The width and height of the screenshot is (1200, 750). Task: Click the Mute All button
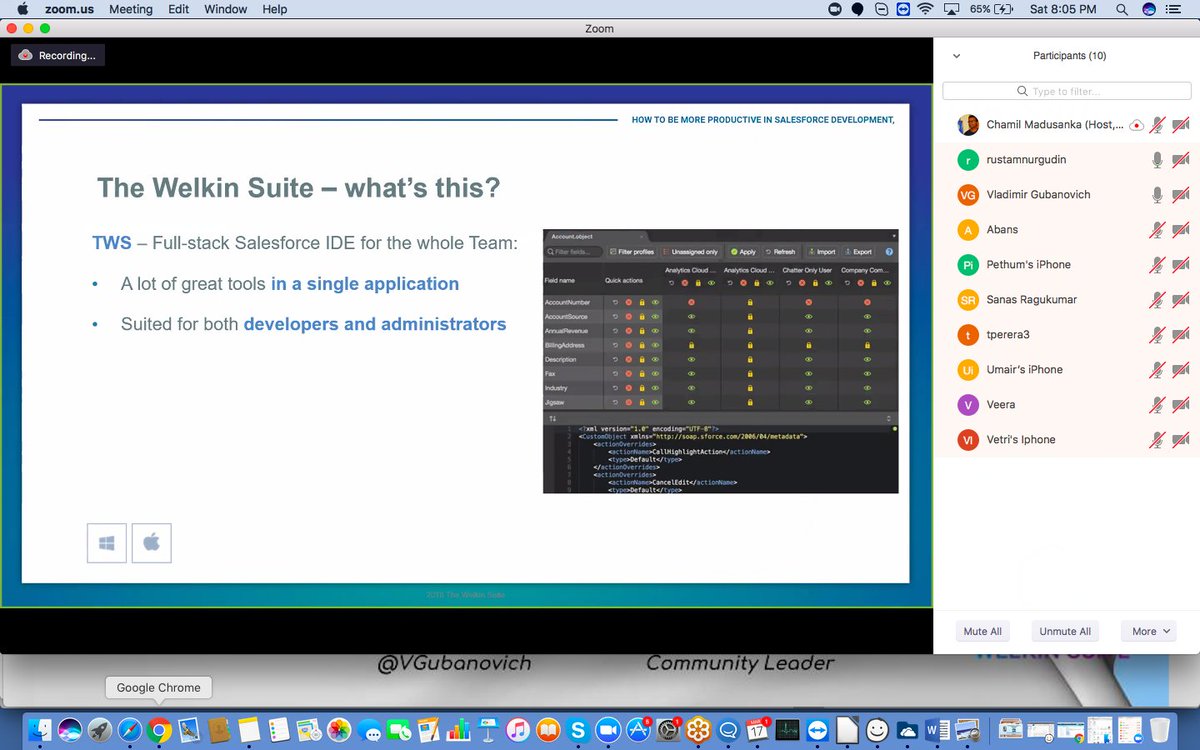click(982, 631)
